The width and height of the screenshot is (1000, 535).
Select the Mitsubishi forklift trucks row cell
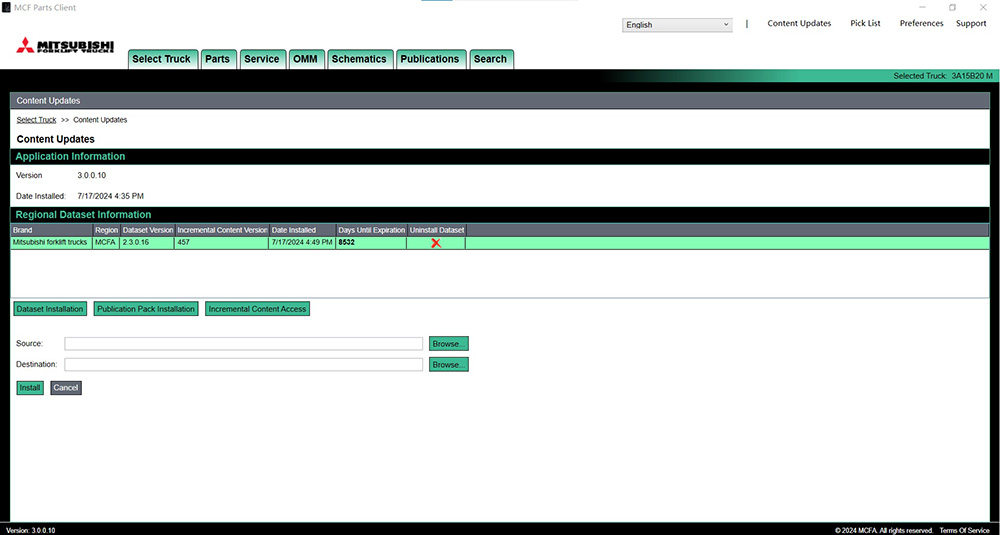pyautogui.click(x=50, y=242)
